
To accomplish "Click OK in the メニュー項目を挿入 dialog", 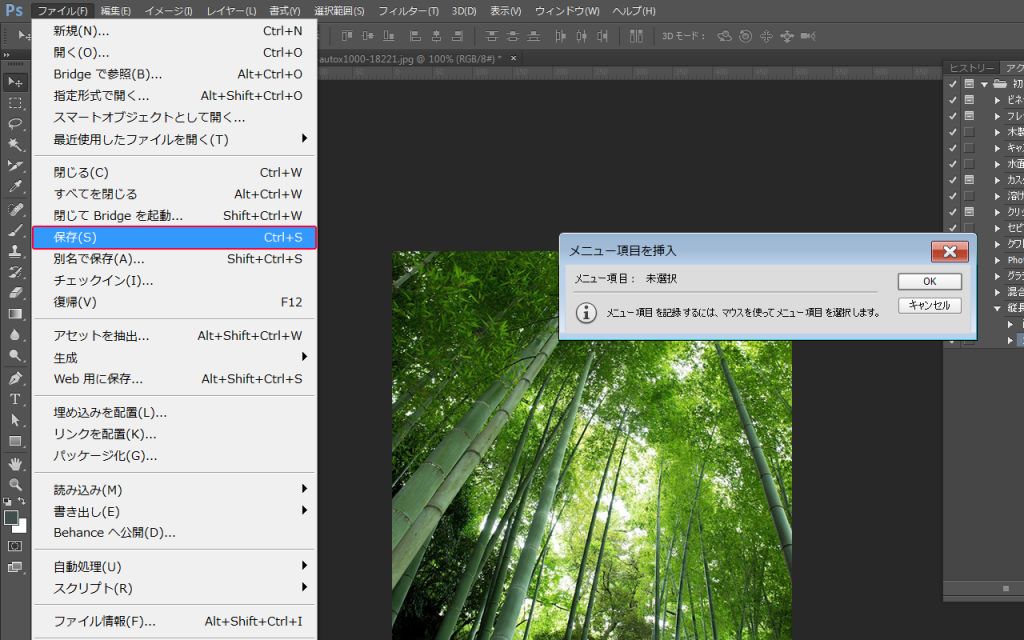I will pos(929,281).
